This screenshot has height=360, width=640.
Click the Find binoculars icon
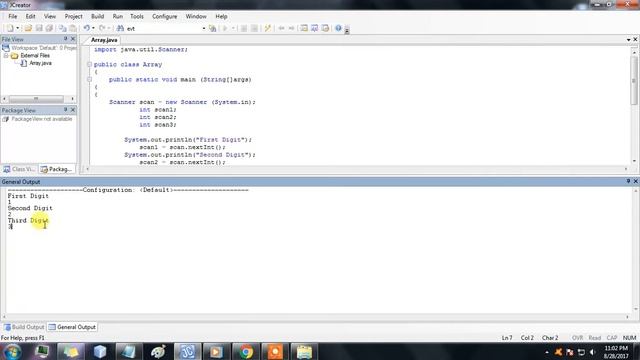pyautogui.click(x=120, y=28)
